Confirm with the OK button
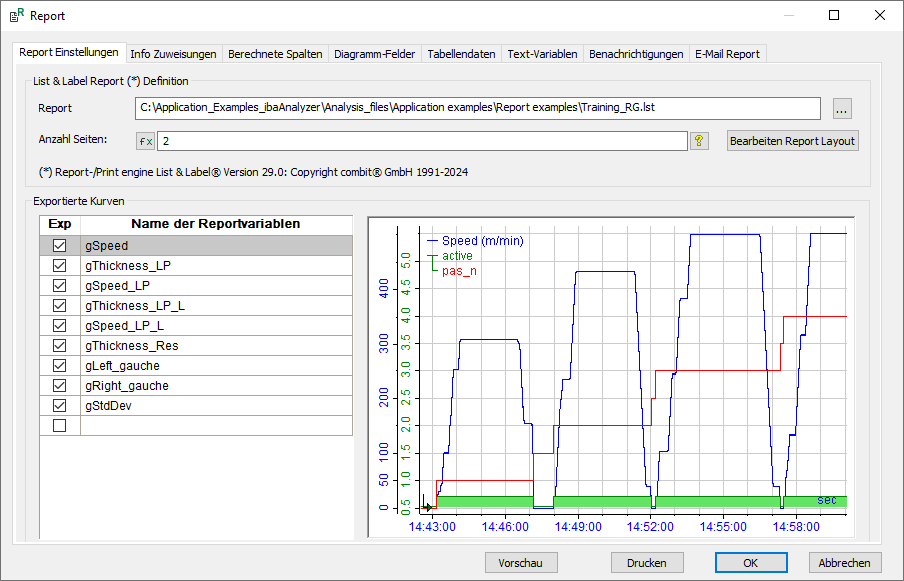The width and height of the screenshot is (904, 581). [751, 563]
